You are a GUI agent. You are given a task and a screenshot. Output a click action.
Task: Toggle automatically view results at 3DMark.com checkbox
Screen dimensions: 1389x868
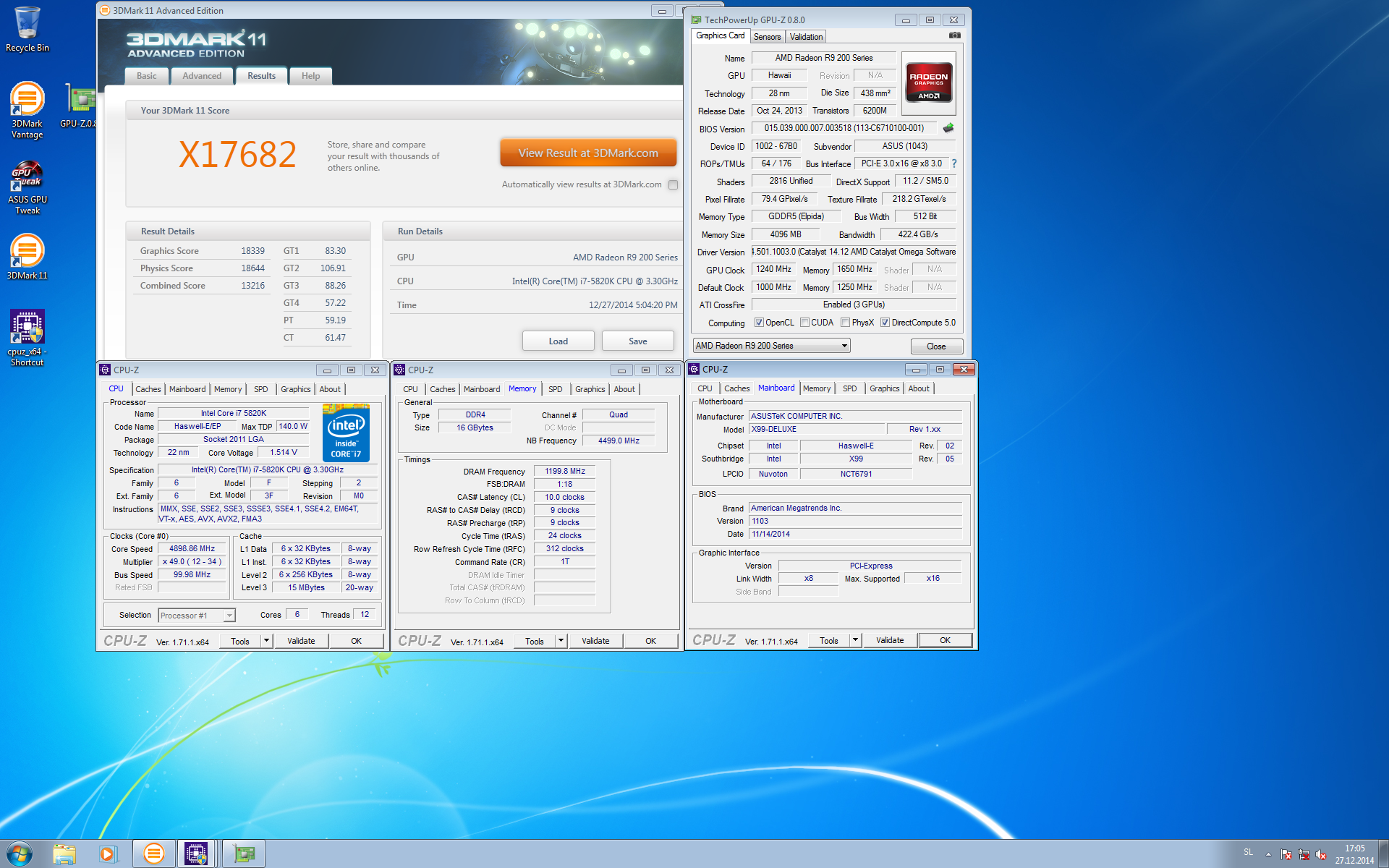(673, 184)
